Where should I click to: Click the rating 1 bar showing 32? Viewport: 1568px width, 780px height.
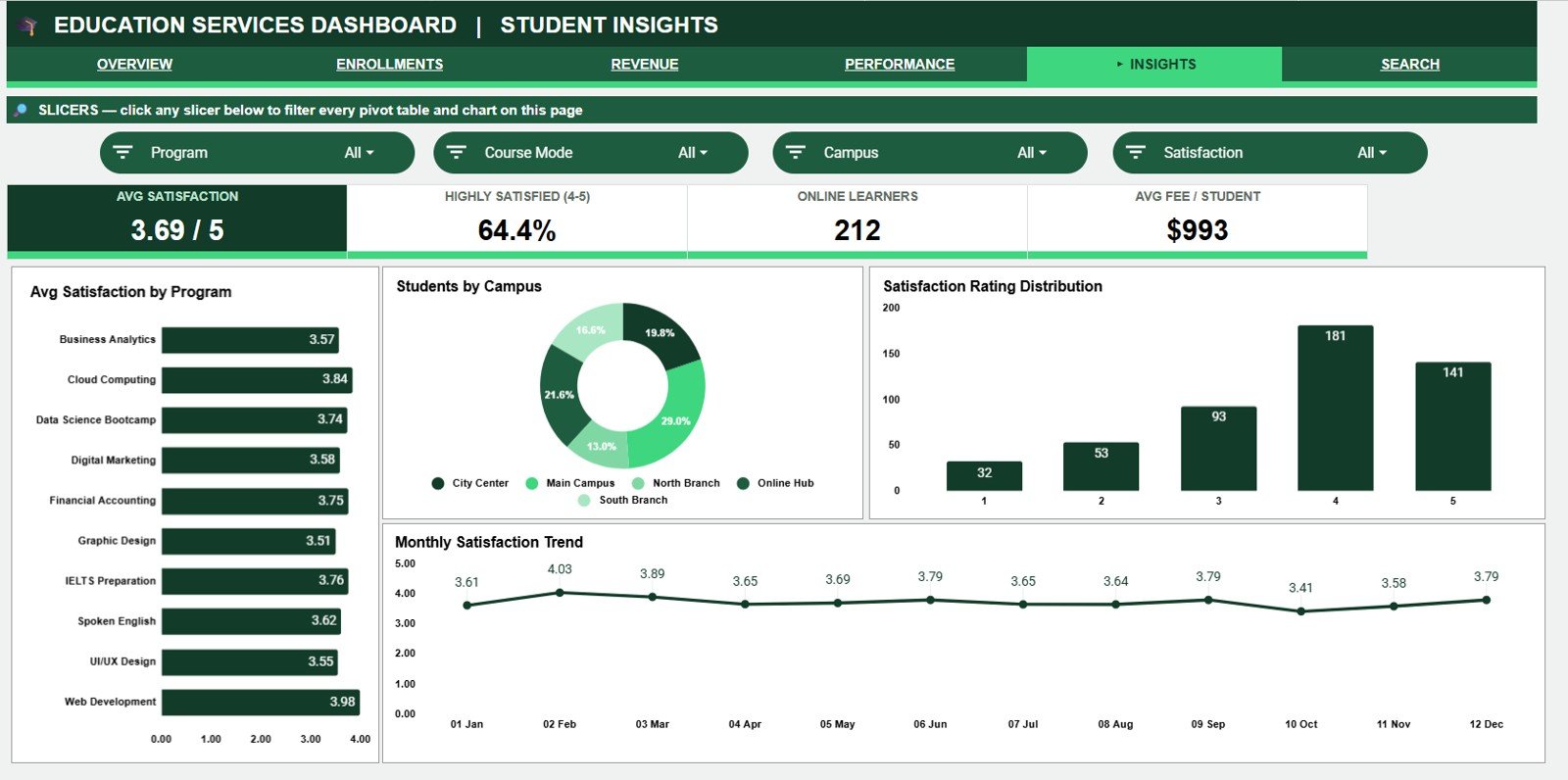(x=985, y=476)
